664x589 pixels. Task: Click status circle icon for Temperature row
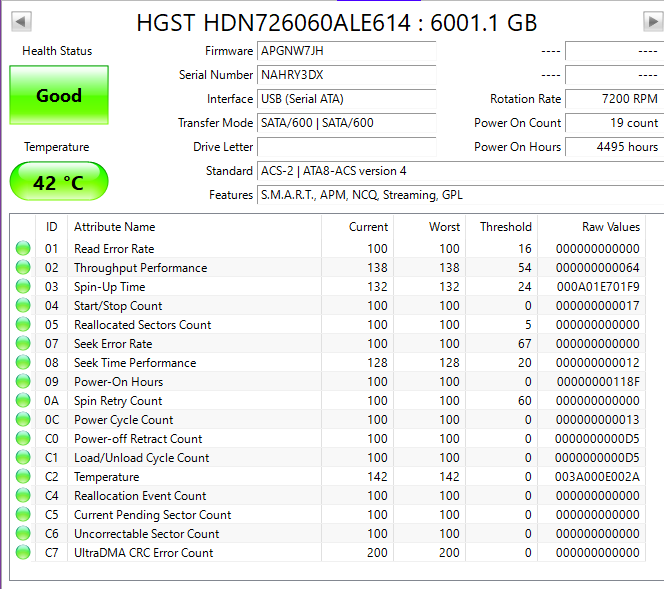click(22, 477)
